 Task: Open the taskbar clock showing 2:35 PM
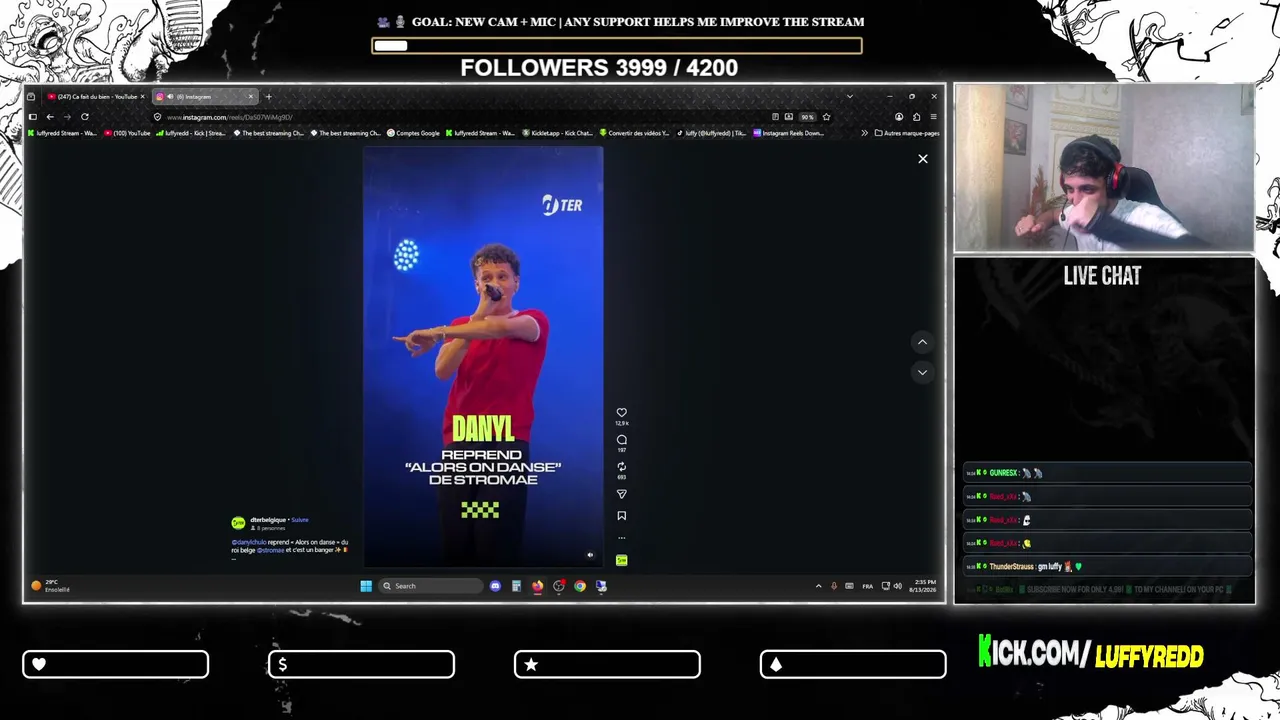[922, 586]
